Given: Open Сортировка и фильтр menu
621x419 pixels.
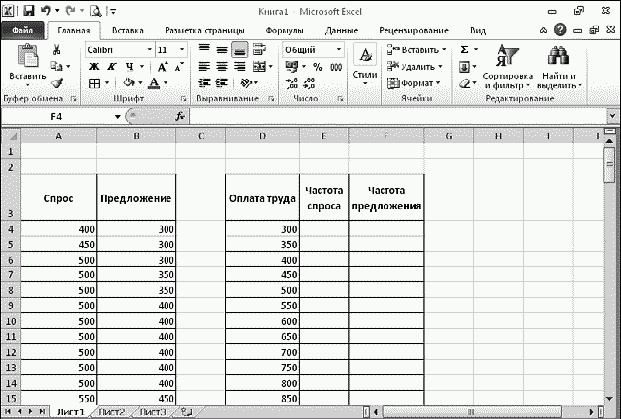Looking at the screenshot, I should [x=507, y=67].
